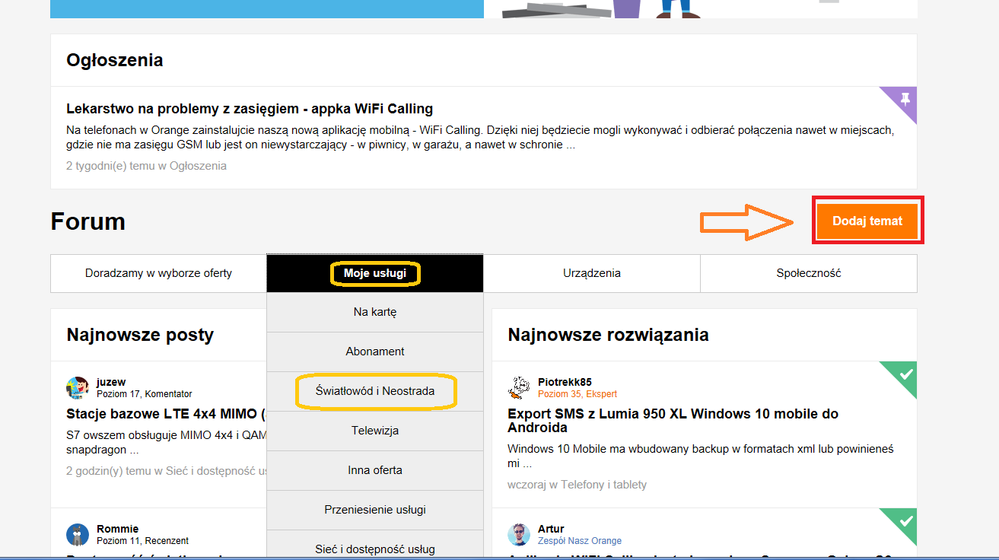Pick Światłowód i Neostrada menu entry
This screenshot has width=999, height=560.
pyautogui.click(x=375, y=391)
